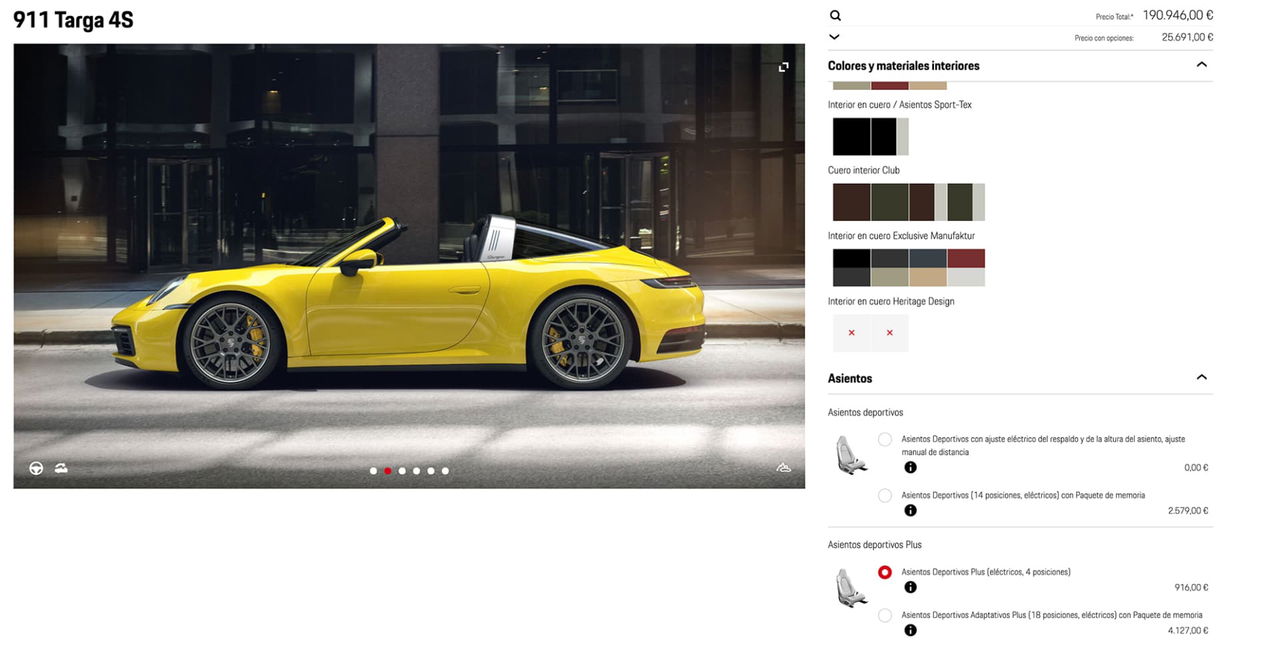This screenshot has width=1280, height=656.
Task: Go to fourth carousel image dot
Action: coord(416,470)
